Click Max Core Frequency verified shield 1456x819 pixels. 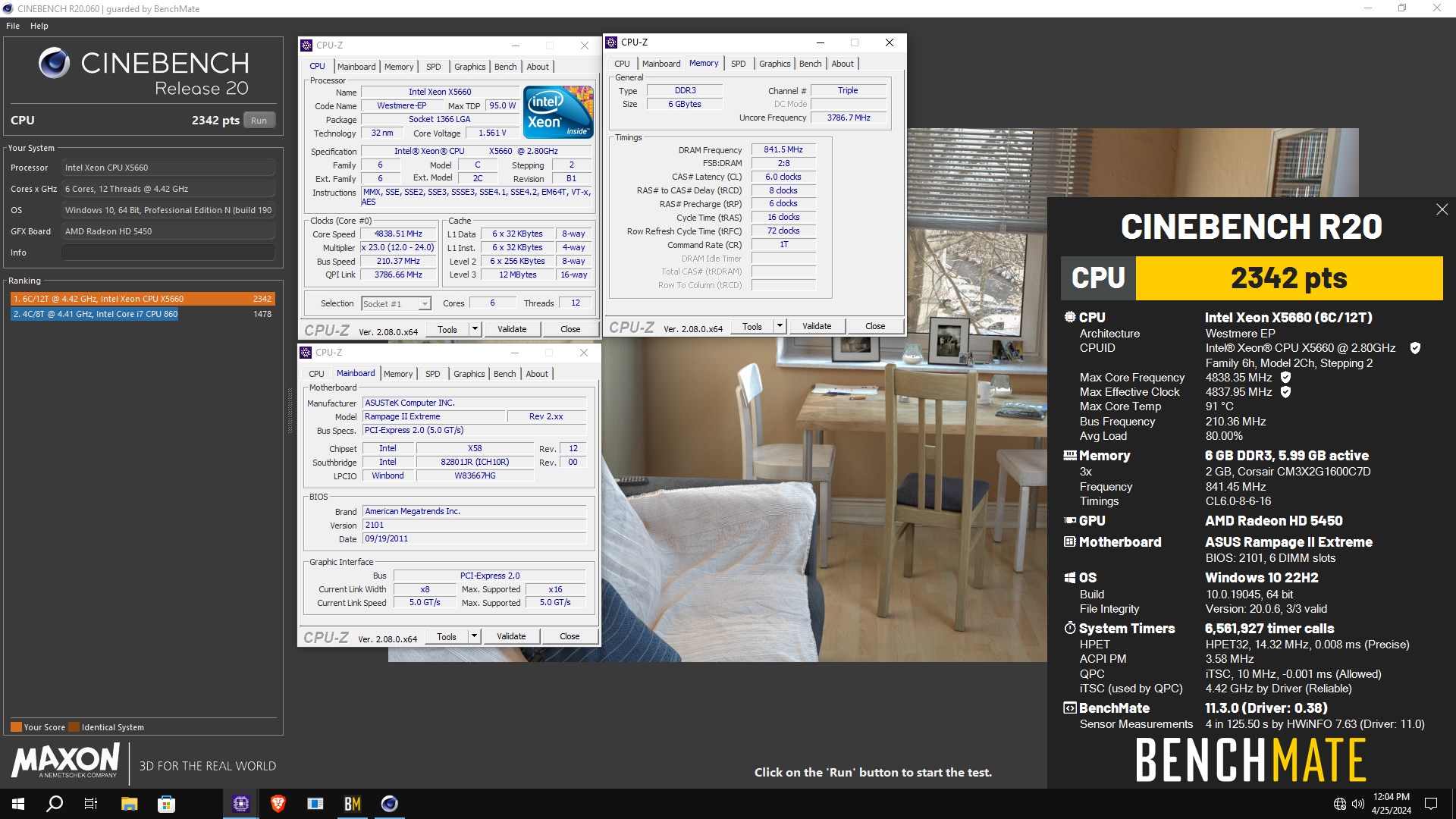1285,377
